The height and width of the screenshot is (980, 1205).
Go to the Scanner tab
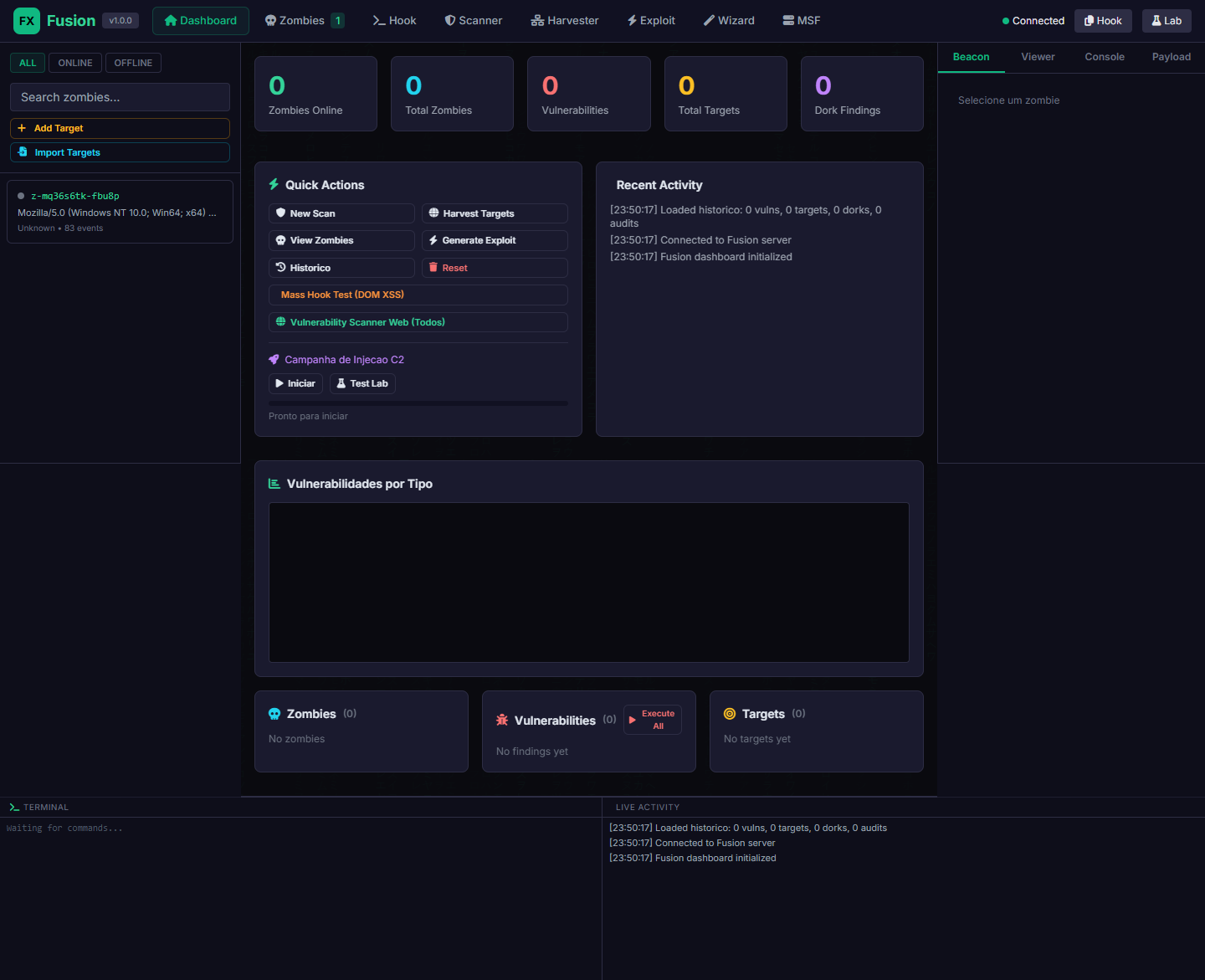tap(473, 21)
